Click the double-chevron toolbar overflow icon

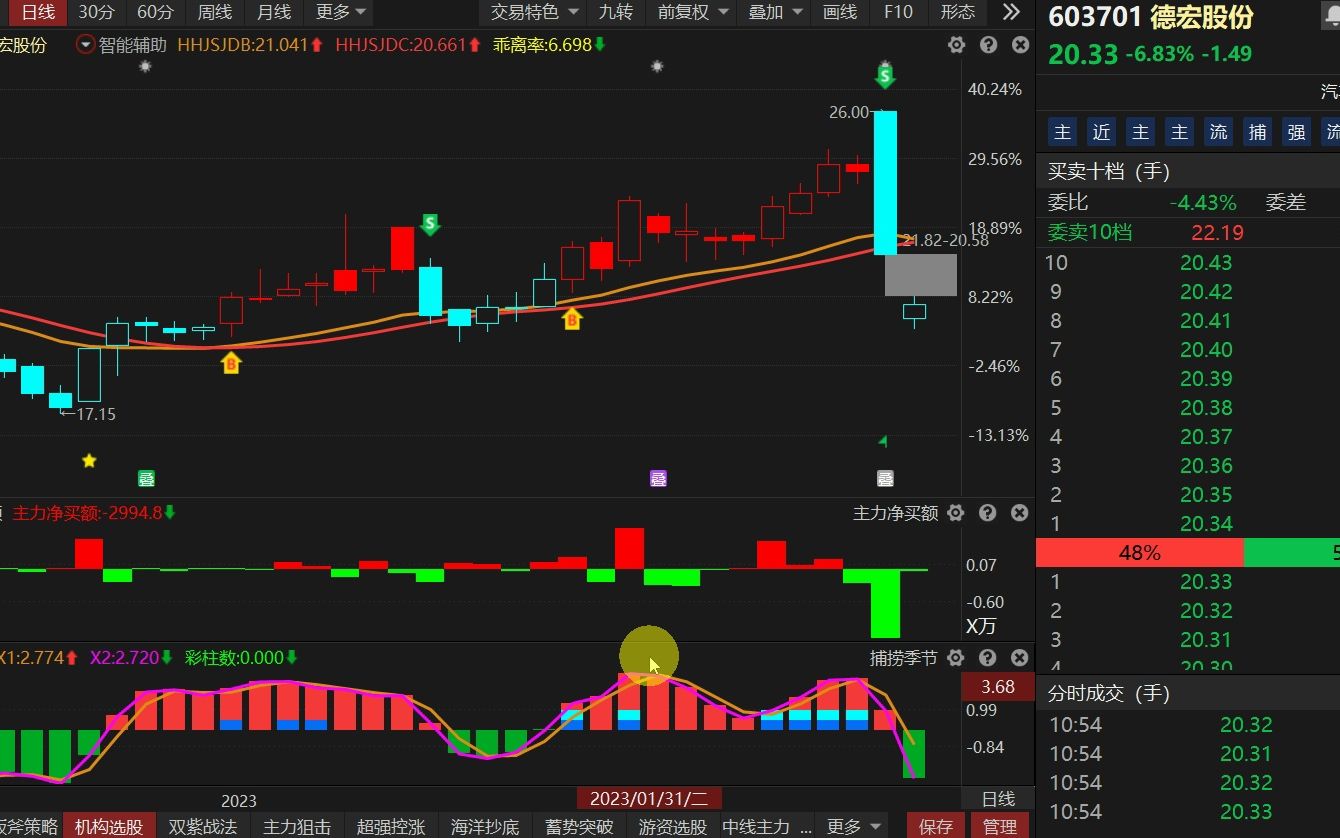[x=1011, y=12]
